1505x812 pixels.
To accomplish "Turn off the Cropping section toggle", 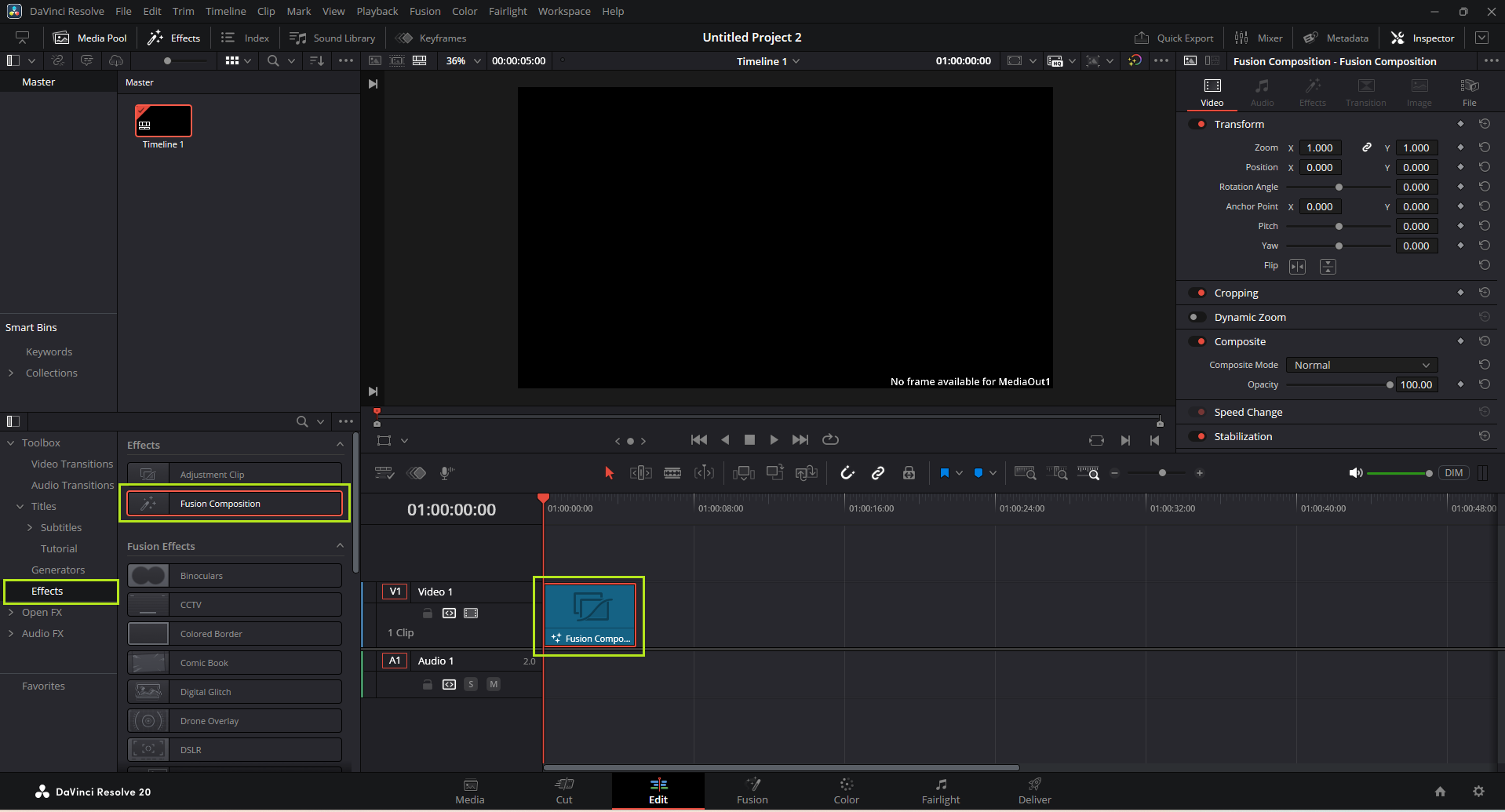I will coord(1197,293).
